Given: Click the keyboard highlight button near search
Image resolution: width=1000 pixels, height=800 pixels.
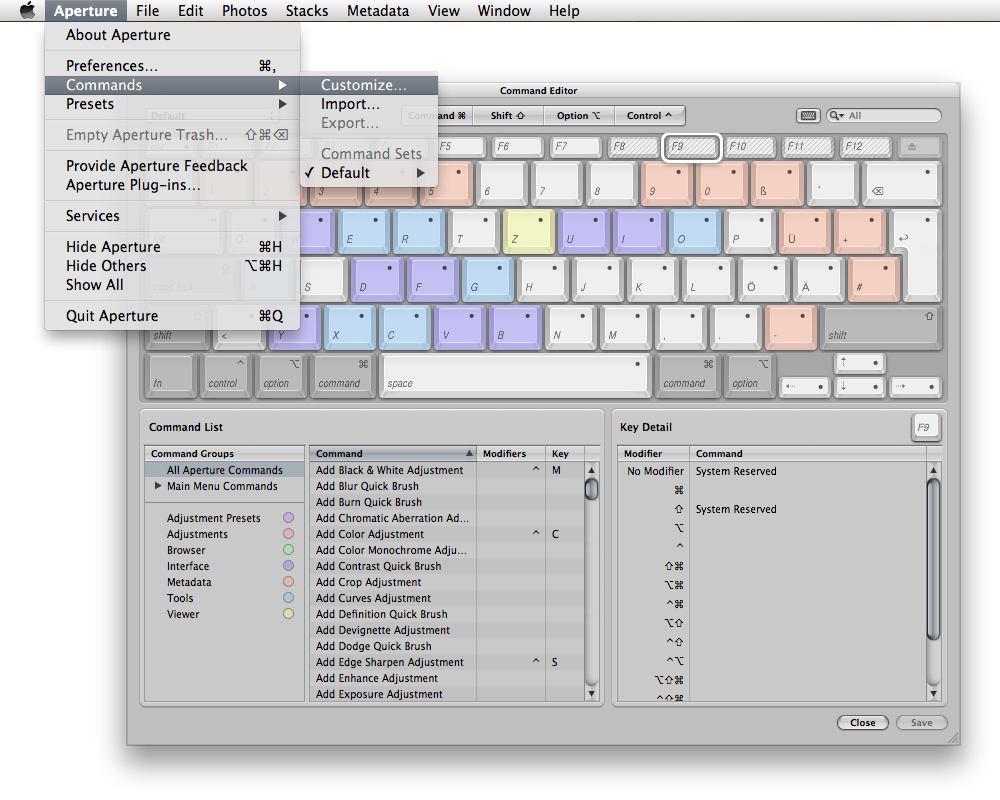Looking at the screenshot, I should 808,115.
